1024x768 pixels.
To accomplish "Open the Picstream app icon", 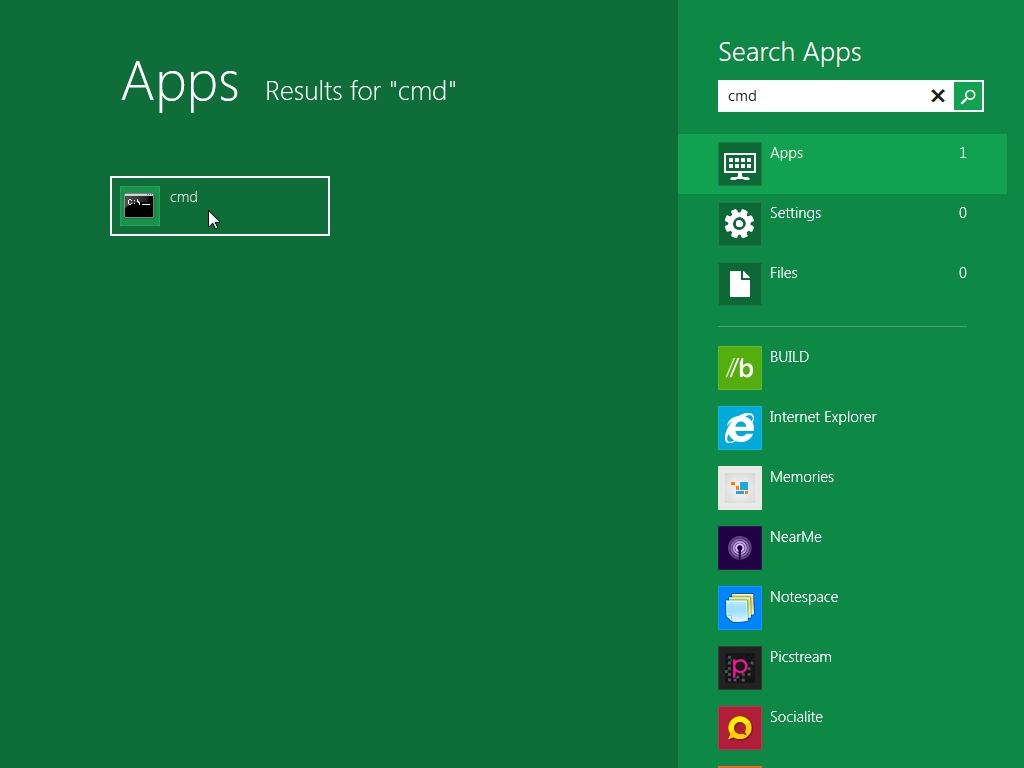I will [x=740, y=668].
